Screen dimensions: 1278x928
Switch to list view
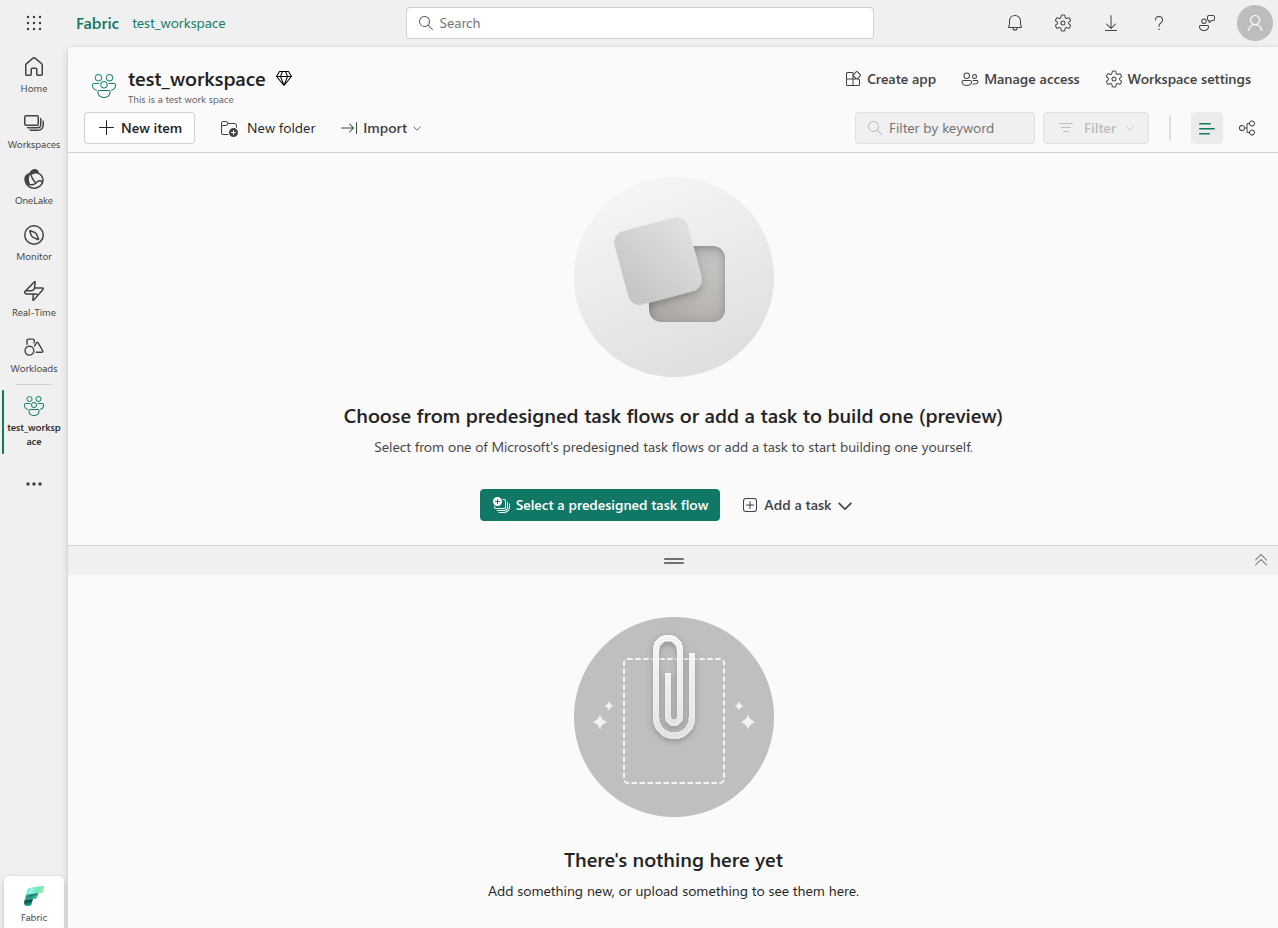click(1207, 128)
